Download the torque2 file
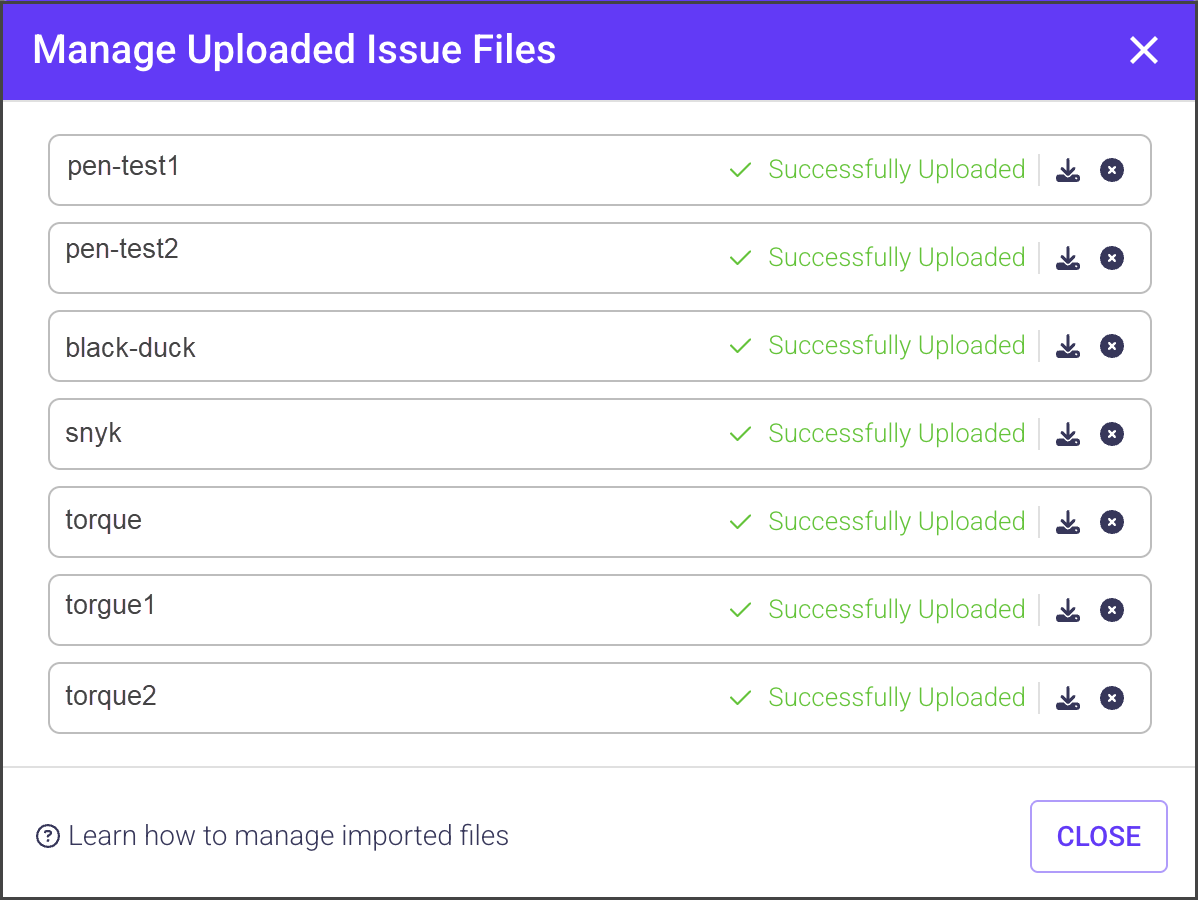1198x900 pixels. click(x=1068, y=698)
